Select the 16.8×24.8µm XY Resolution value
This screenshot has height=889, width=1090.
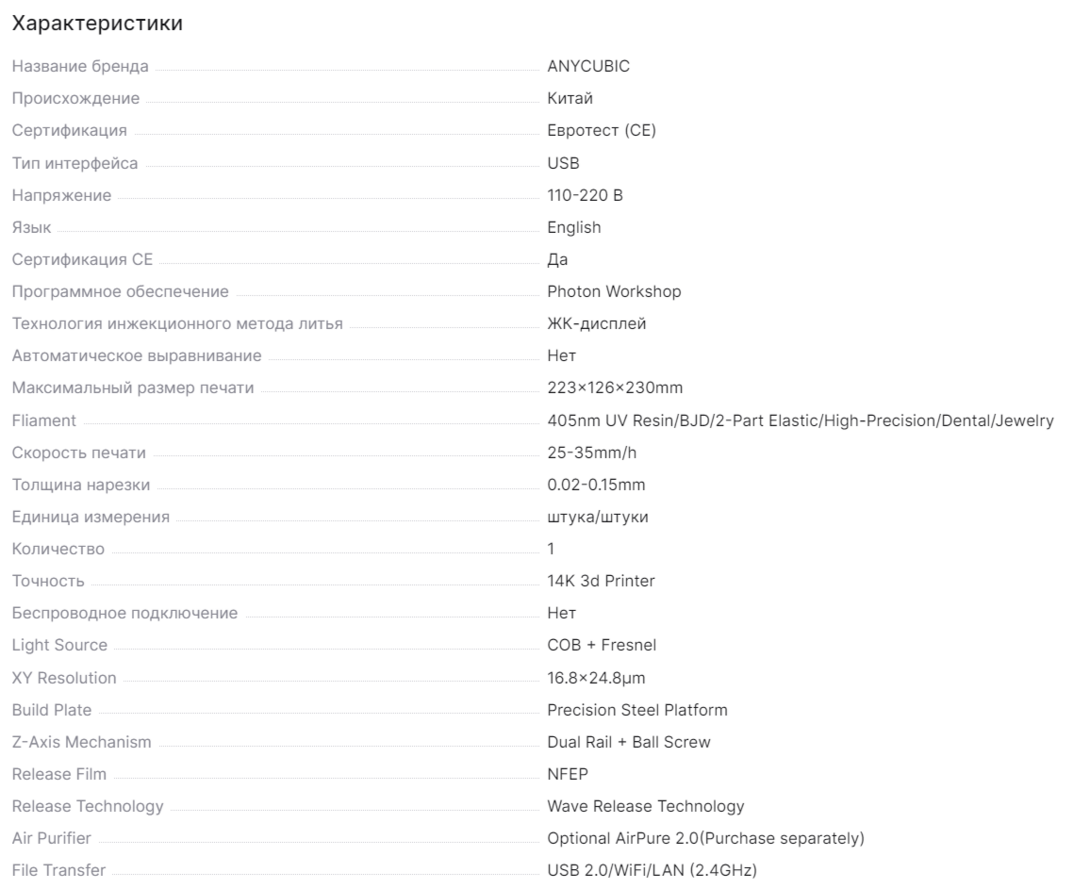[x=596, y=678]
